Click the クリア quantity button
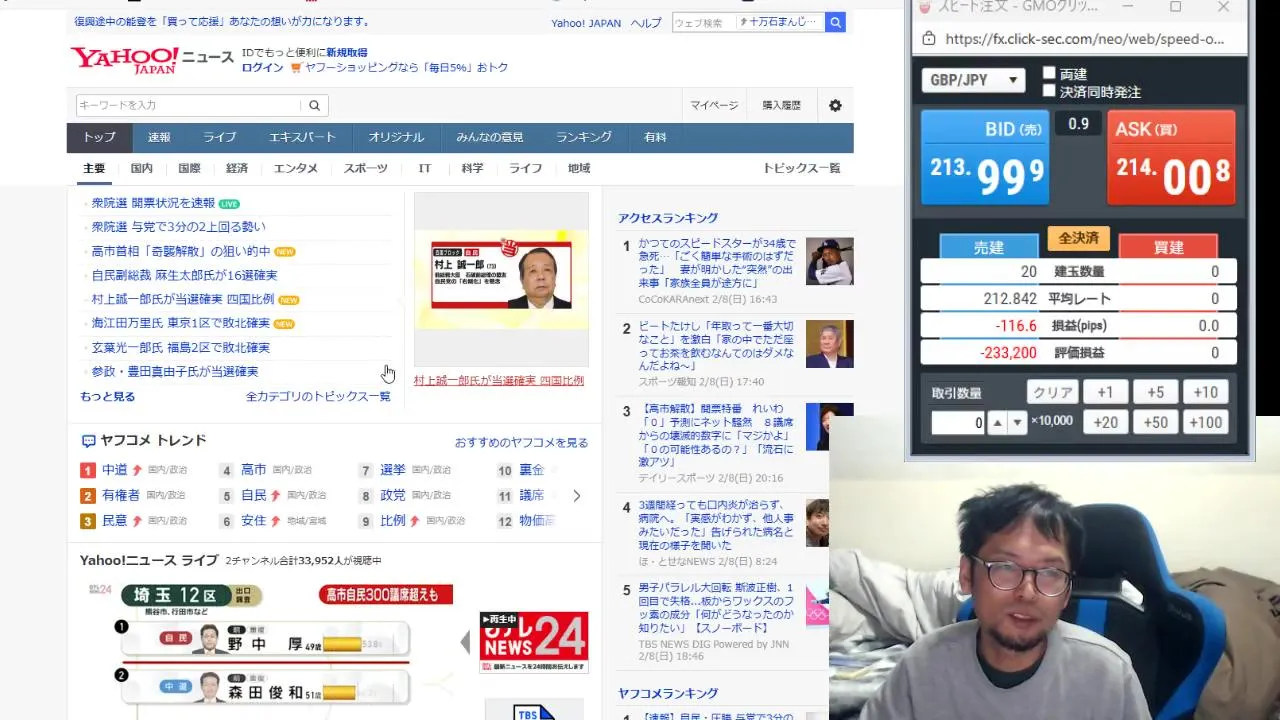The width and height of the screenshot is (1280, 720). pos(1052,392)
